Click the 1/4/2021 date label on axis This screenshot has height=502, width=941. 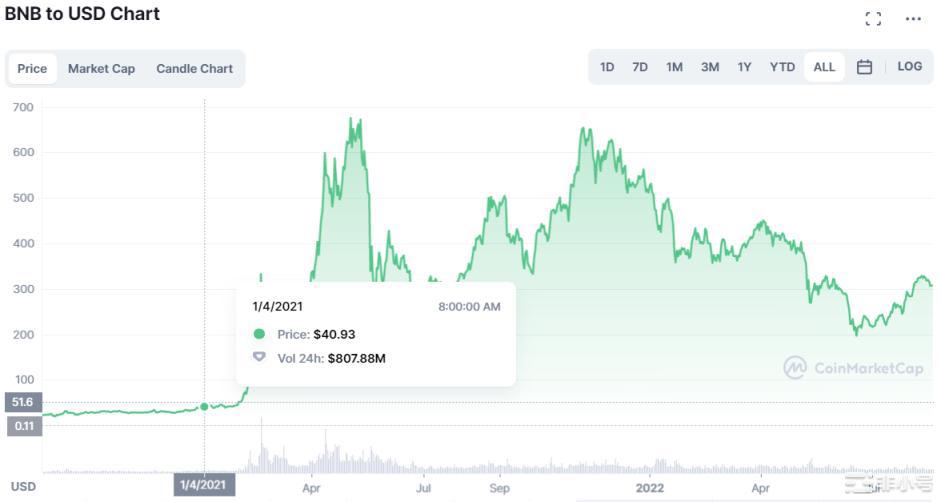pyautogui.click(x=204, y=486)
